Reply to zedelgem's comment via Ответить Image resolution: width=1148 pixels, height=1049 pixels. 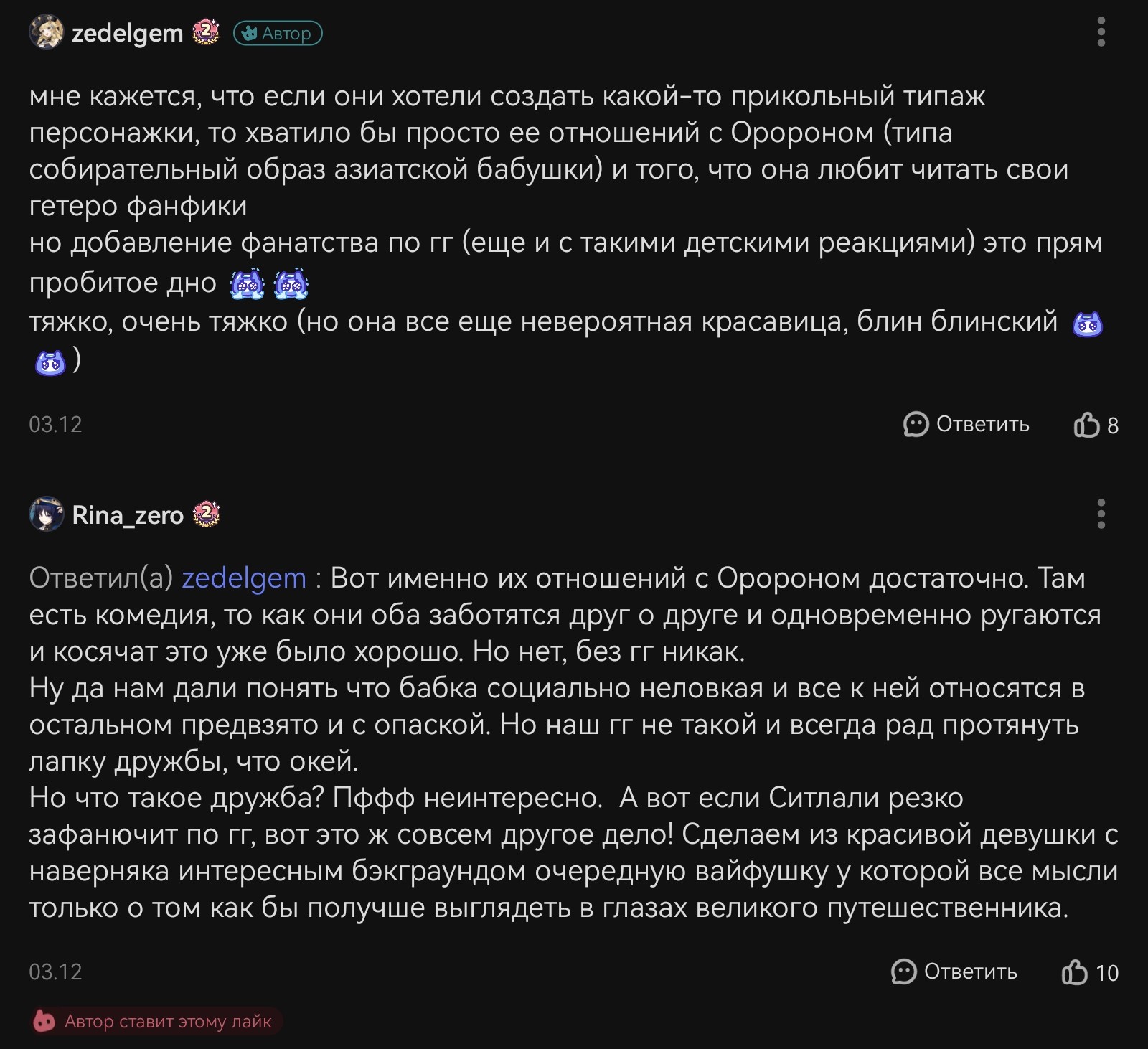pyautogui.click(x=966, y=424)
